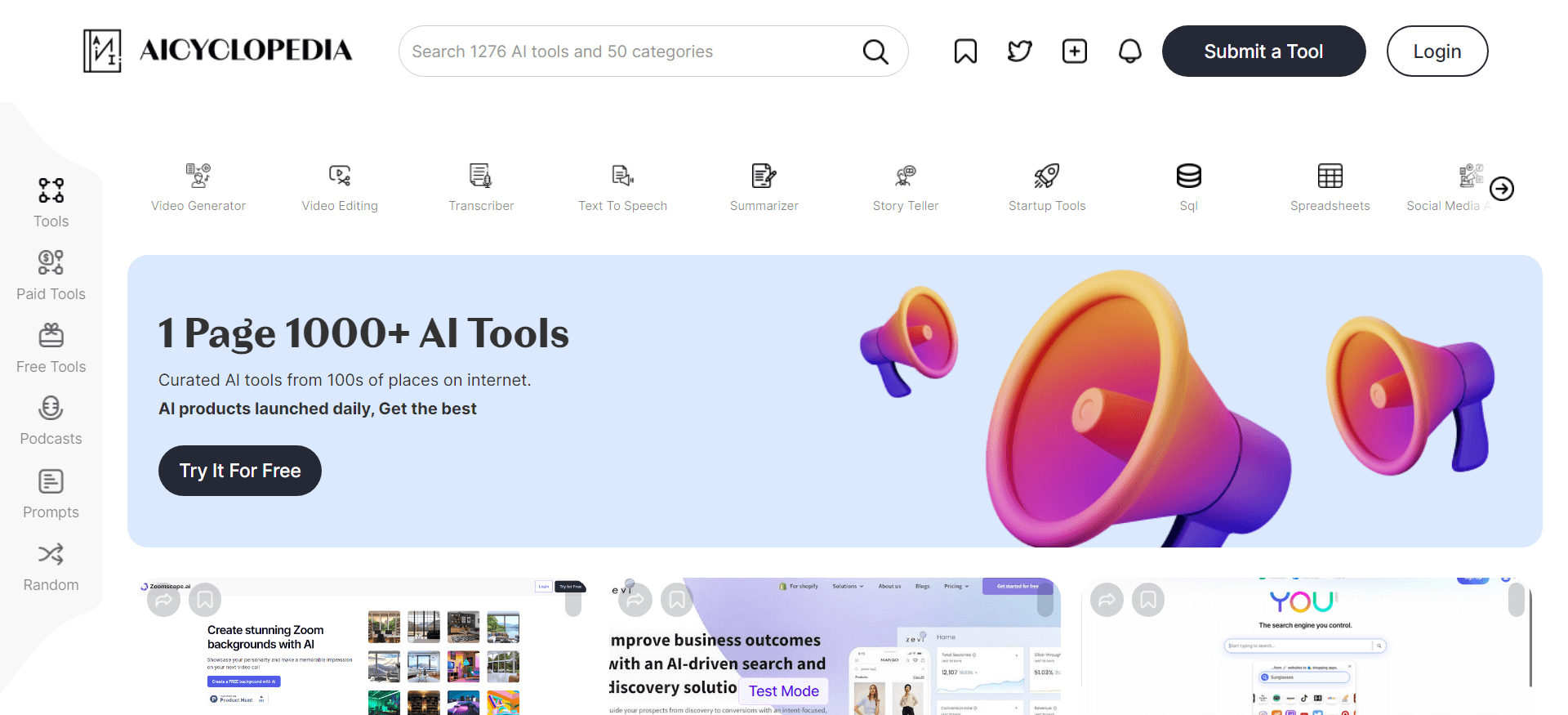
Task: Focus the AI tools search field
Action: click(629, 51)
